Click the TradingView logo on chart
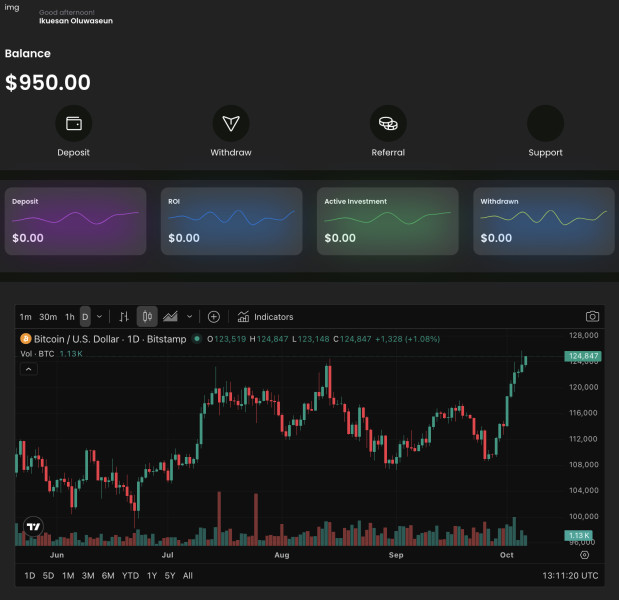 click(34, 527)
